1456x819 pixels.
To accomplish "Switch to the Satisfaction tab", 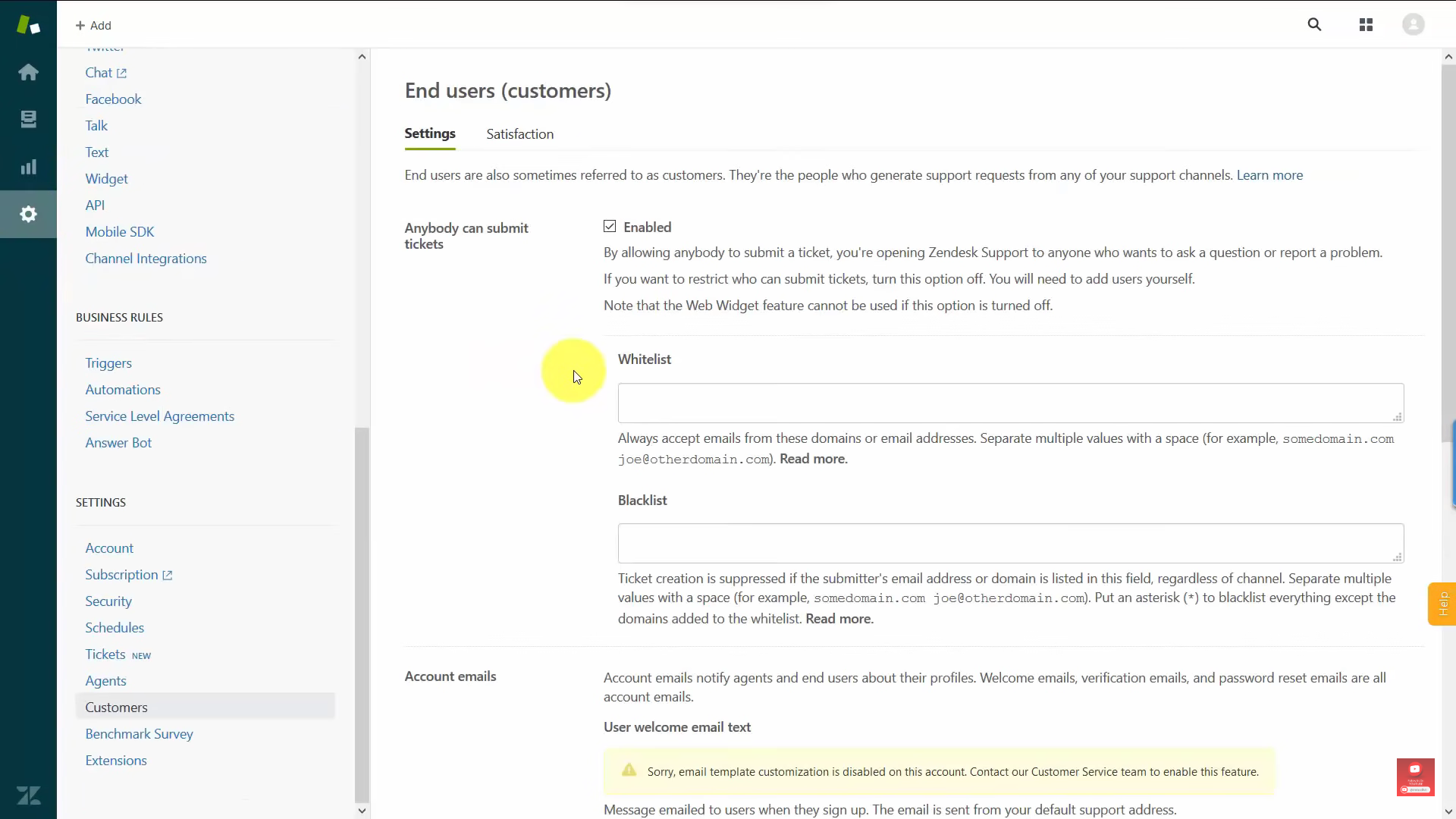I will tap(519, 134).
